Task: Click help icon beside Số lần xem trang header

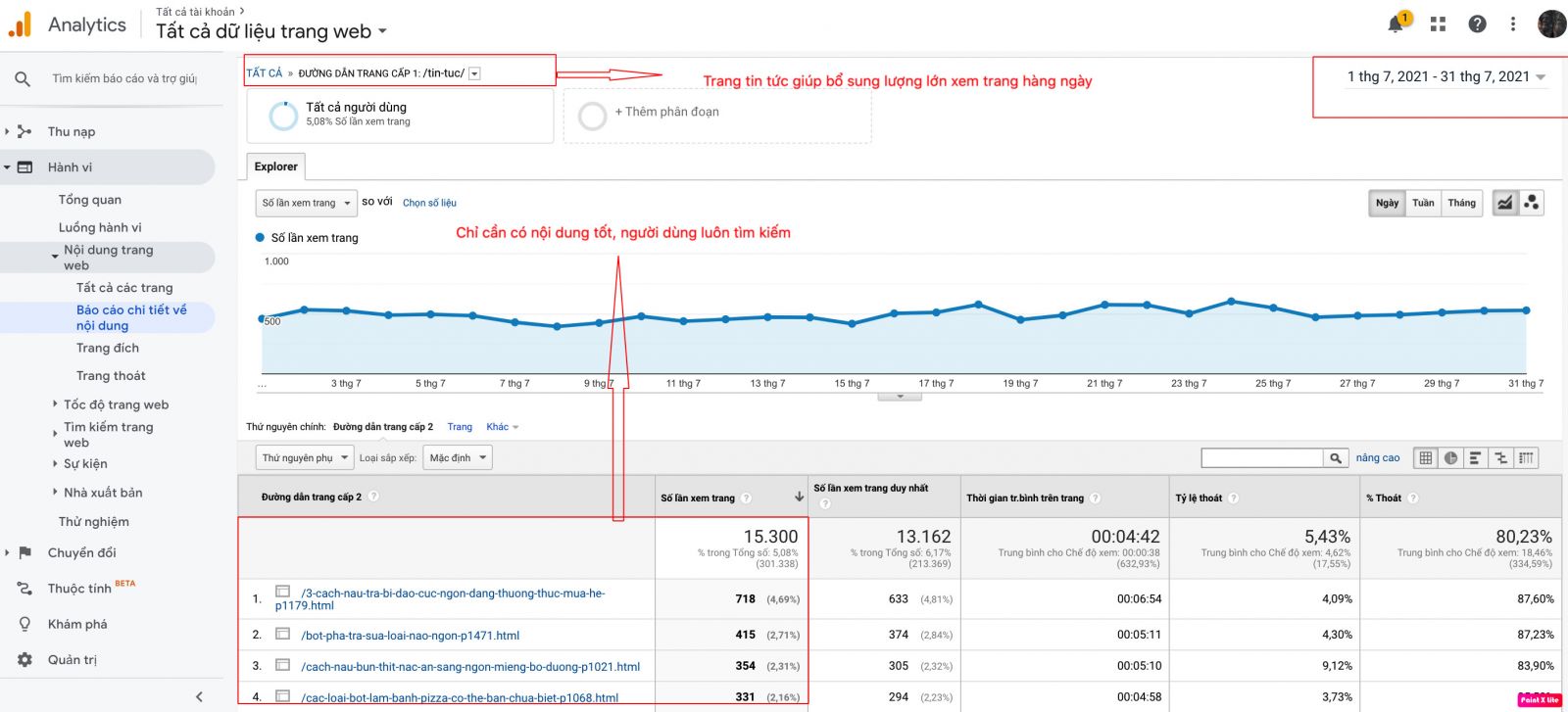Action: tap(746, 498)
